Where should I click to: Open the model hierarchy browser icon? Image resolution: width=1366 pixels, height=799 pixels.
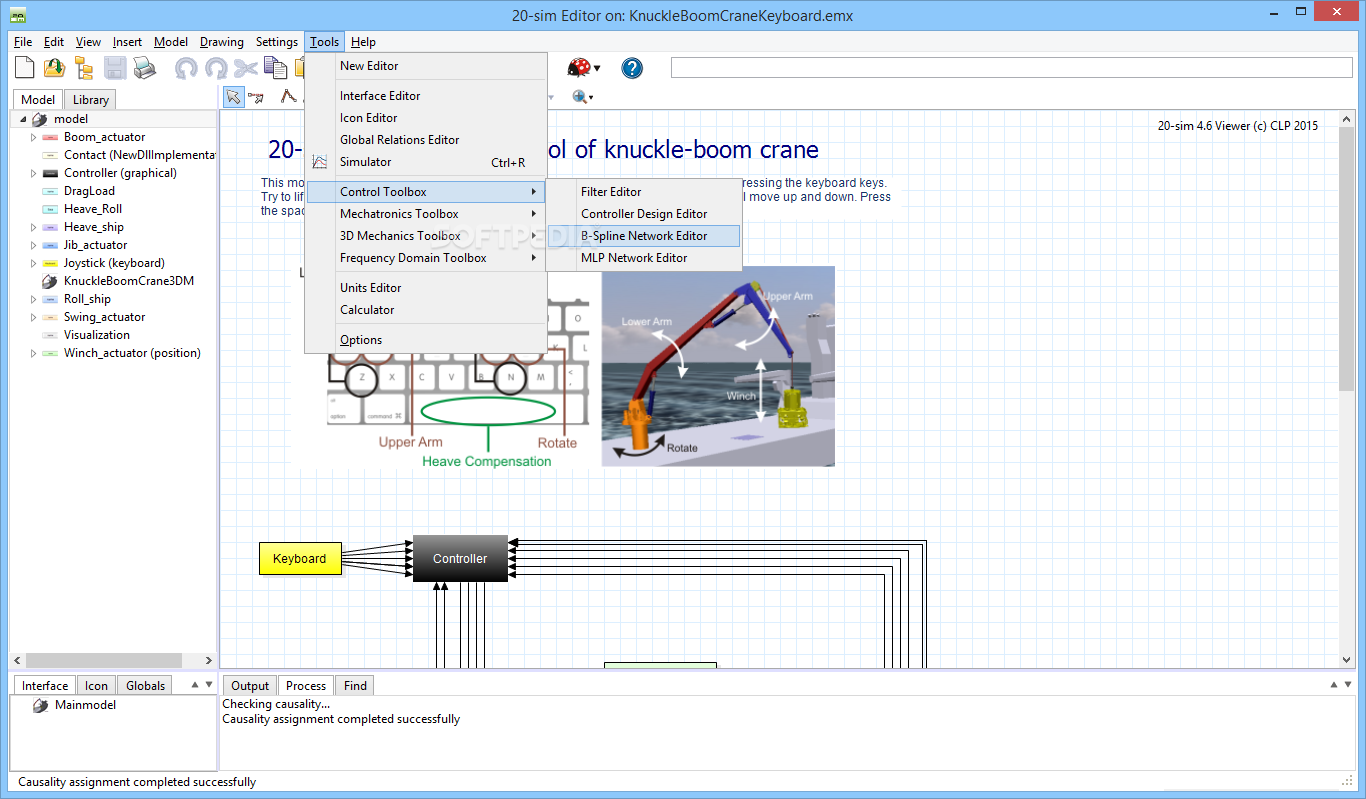[x=84, y=68]
